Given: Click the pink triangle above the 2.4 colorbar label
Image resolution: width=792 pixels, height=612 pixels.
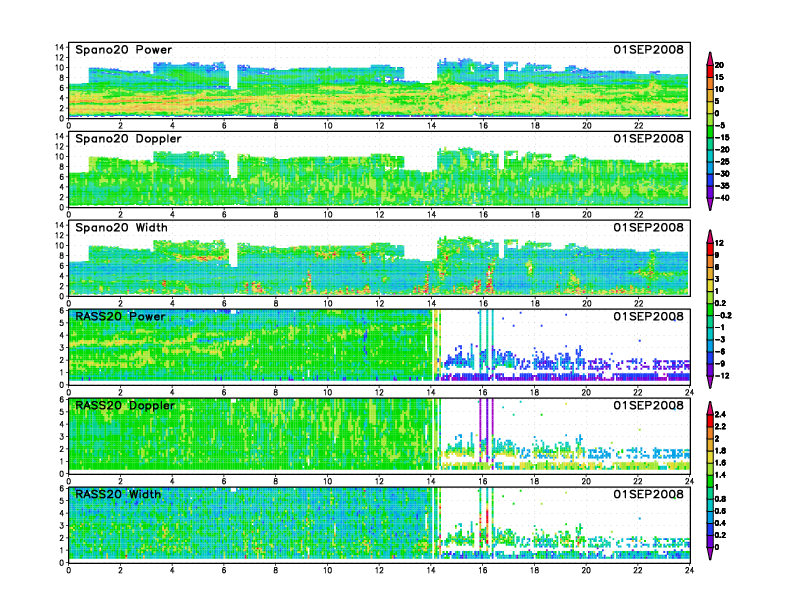Looking at the screenshot, I should click(710, 407).
